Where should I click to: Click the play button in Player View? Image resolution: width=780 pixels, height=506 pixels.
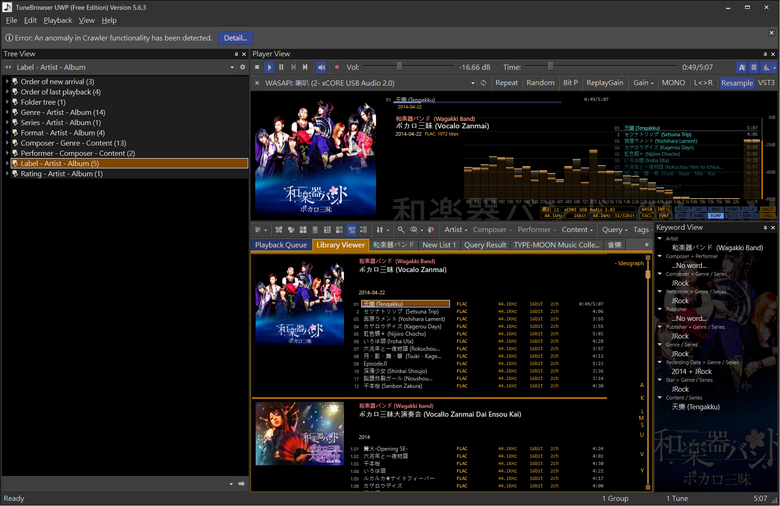tap(269, 67)
